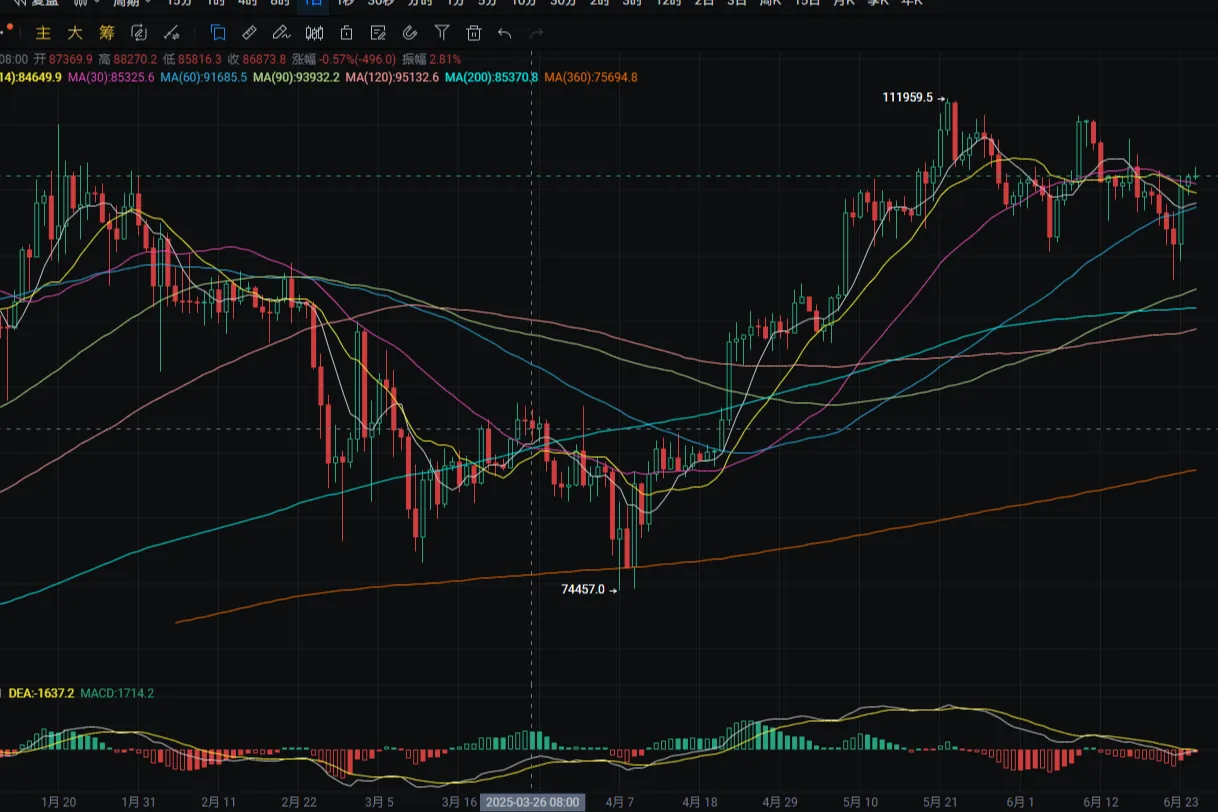The image size is (1218, 812).
Task: Click the crosshair date label 2025-03-26 08:00
Action: [x=531, y=802]
